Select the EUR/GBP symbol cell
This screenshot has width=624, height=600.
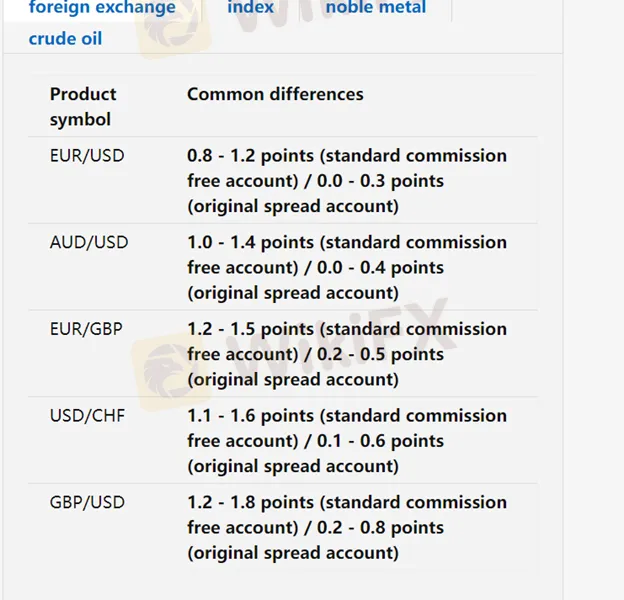click(86, 329)
